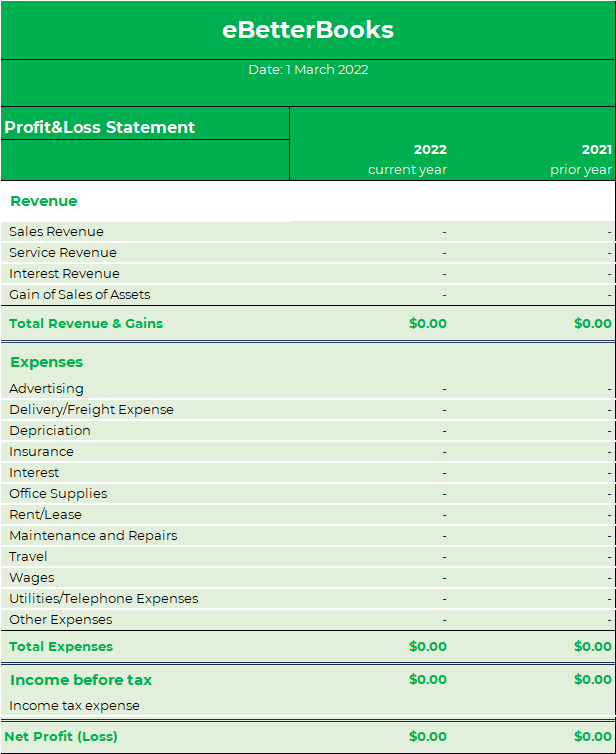Click the Total Expenses 2022 value
The height and width of the screenshot is (754, 616).
tap(427, 647)
